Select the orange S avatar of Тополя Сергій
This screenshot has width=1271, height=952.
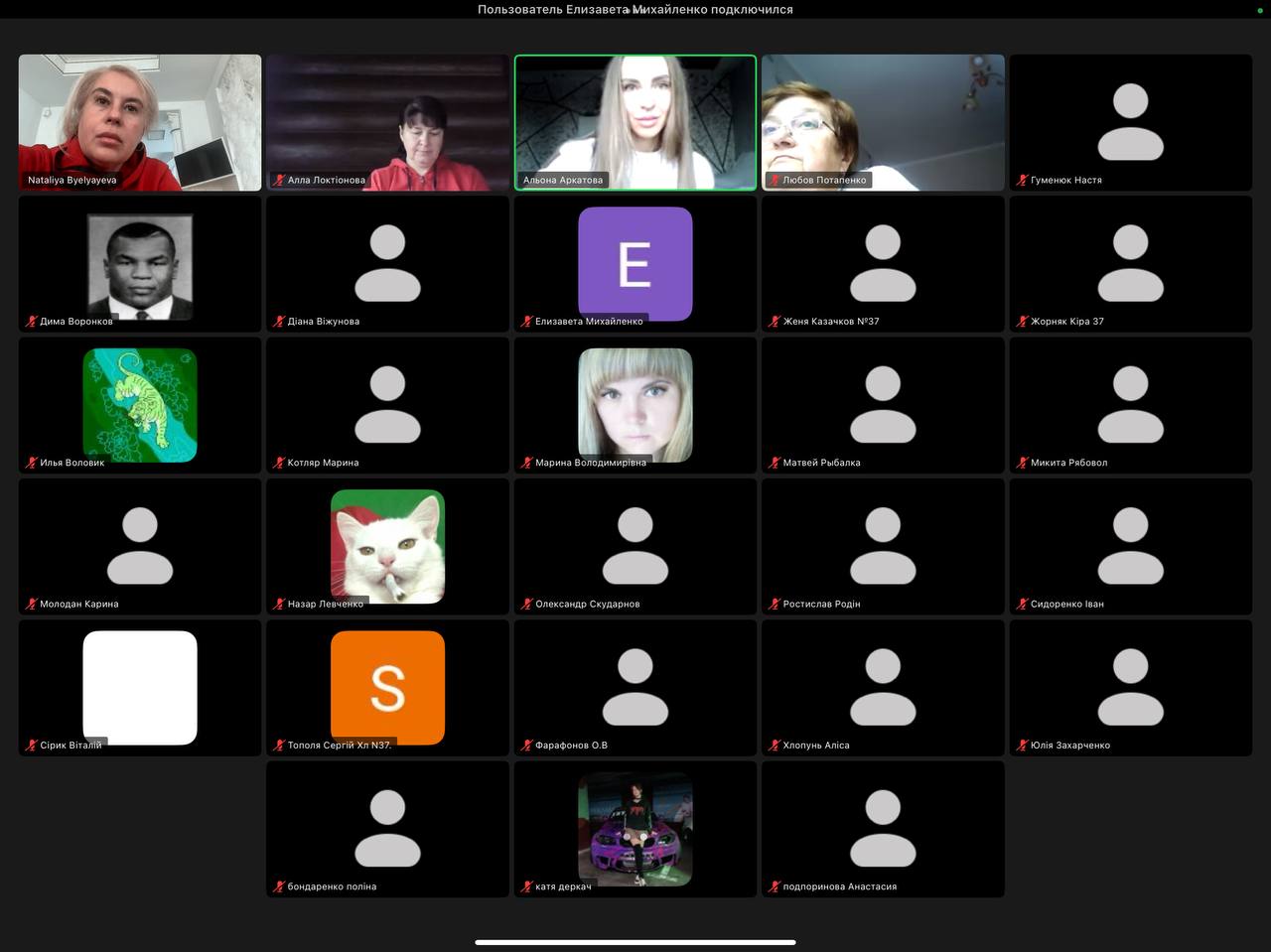[x=387, y=687]
